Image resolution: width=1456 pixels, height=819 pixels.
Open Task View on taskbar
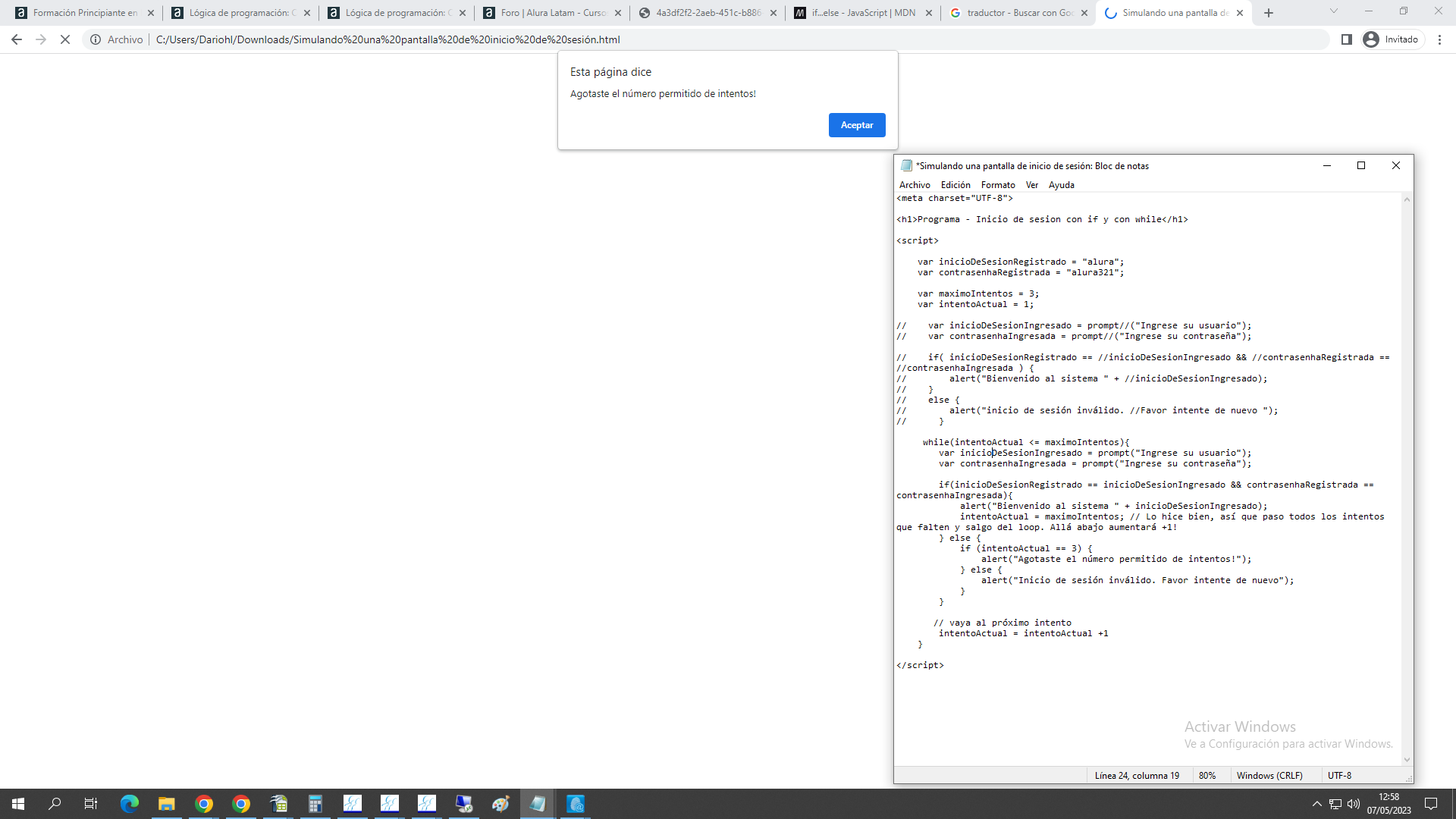[91, 804]
